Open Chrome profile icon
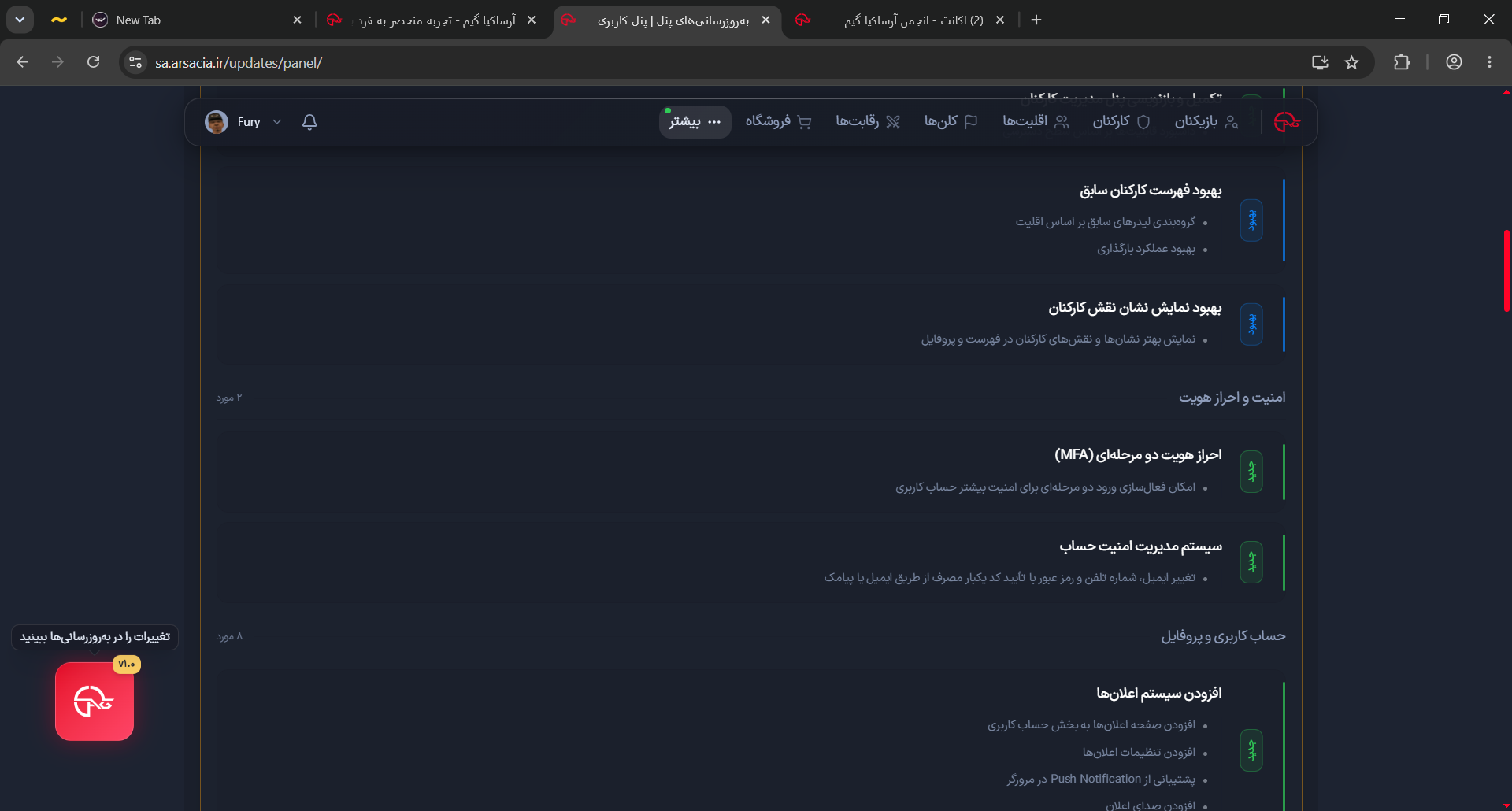 tap(1454, 62)
